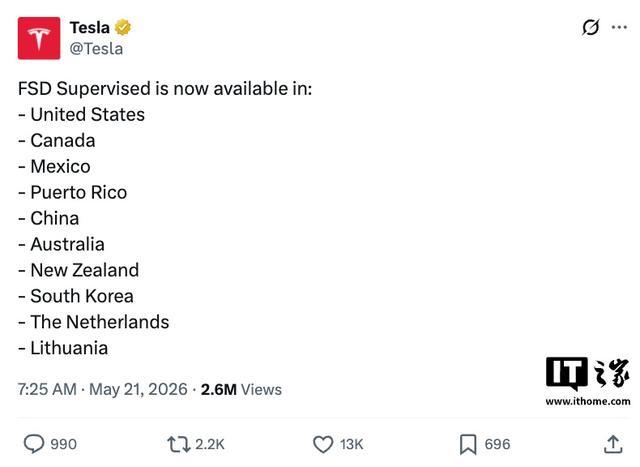This screenshot has height=467, width=640.
Task: Click the 13K likes count
Action: pyautogui.click(x=351, y=444)
